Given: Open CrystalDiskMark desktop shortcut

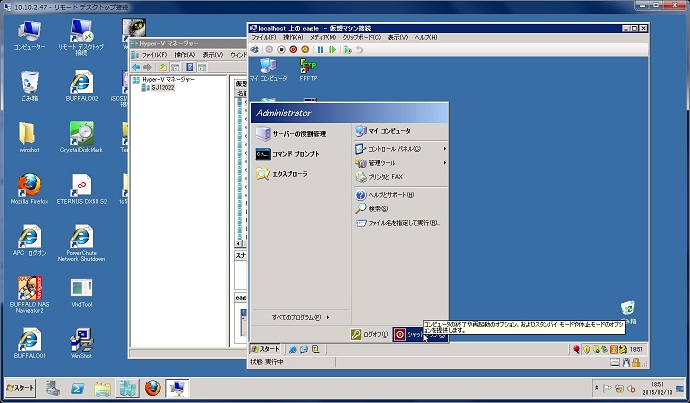Looking at the screenshot, I should coord(82,137).
